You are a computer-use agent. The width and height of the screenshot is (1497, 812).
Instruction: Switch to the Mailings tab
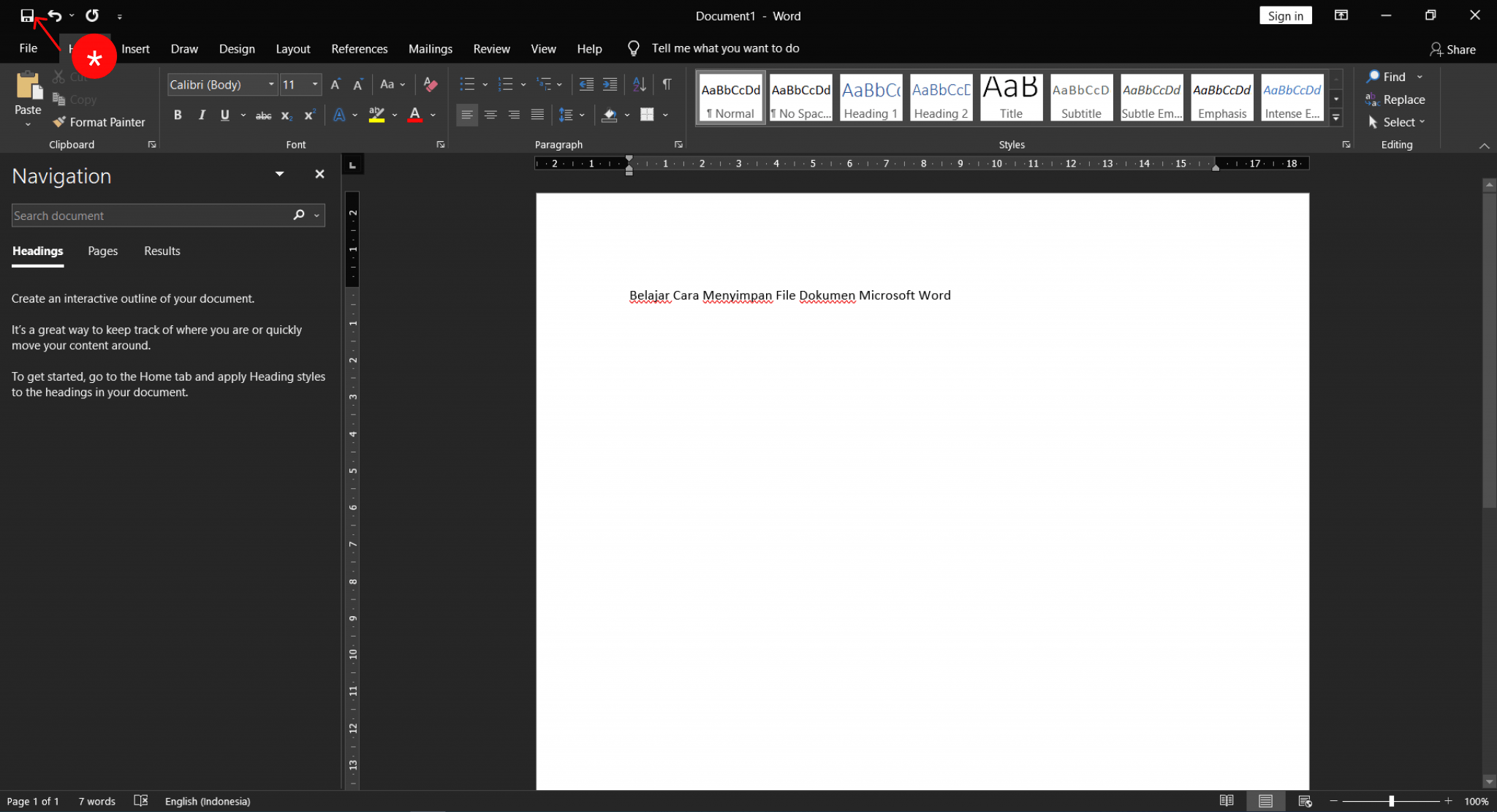[431, 48]
